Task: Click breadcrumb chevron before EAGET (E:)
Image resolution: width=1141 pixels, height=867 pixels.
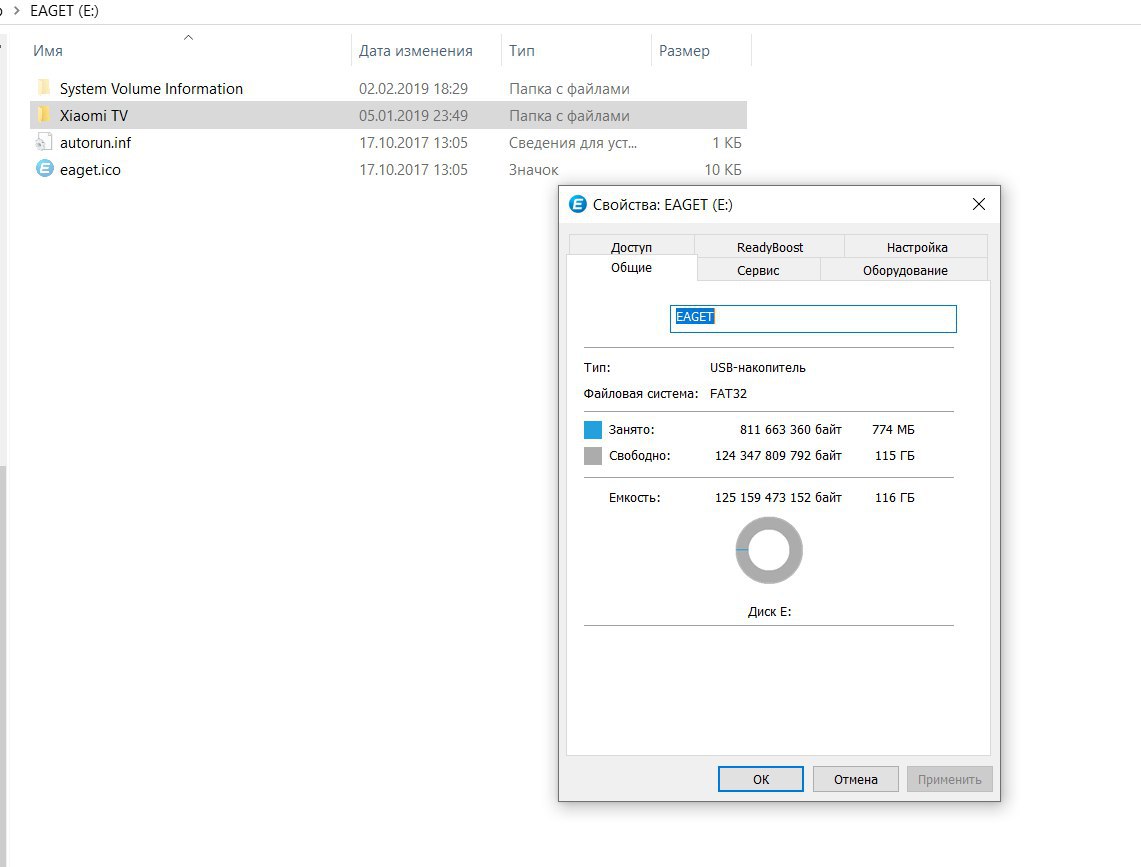Action: [17, 11]
